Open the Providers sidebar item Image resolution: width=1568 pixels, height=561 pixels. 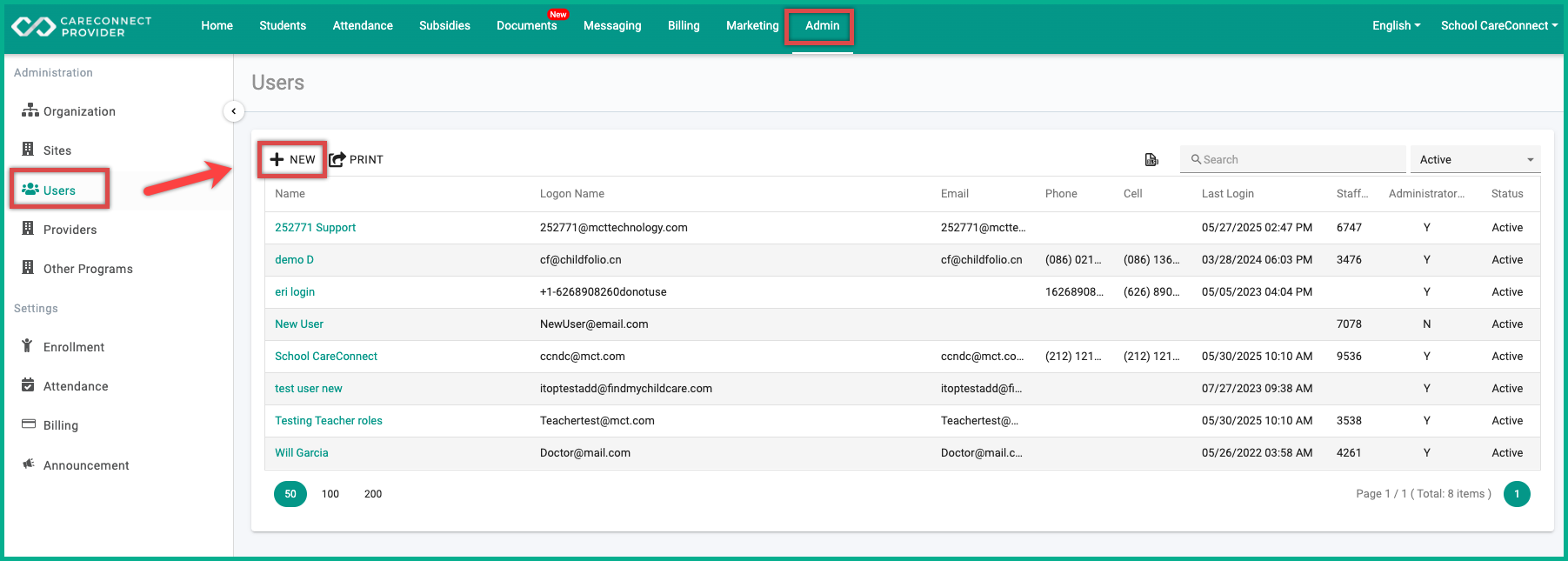click(x=58, y=230)
